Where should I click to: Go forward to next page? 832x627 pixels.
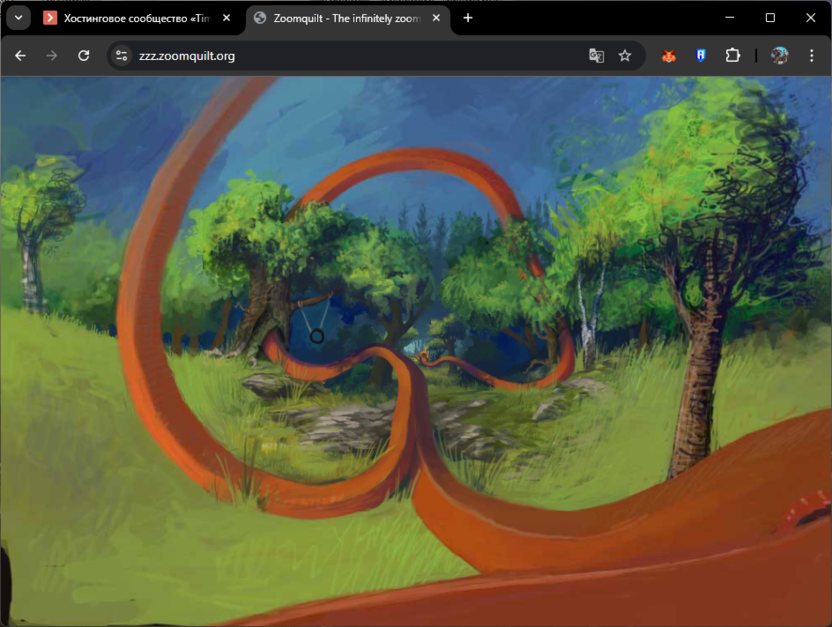pos(51,56)
